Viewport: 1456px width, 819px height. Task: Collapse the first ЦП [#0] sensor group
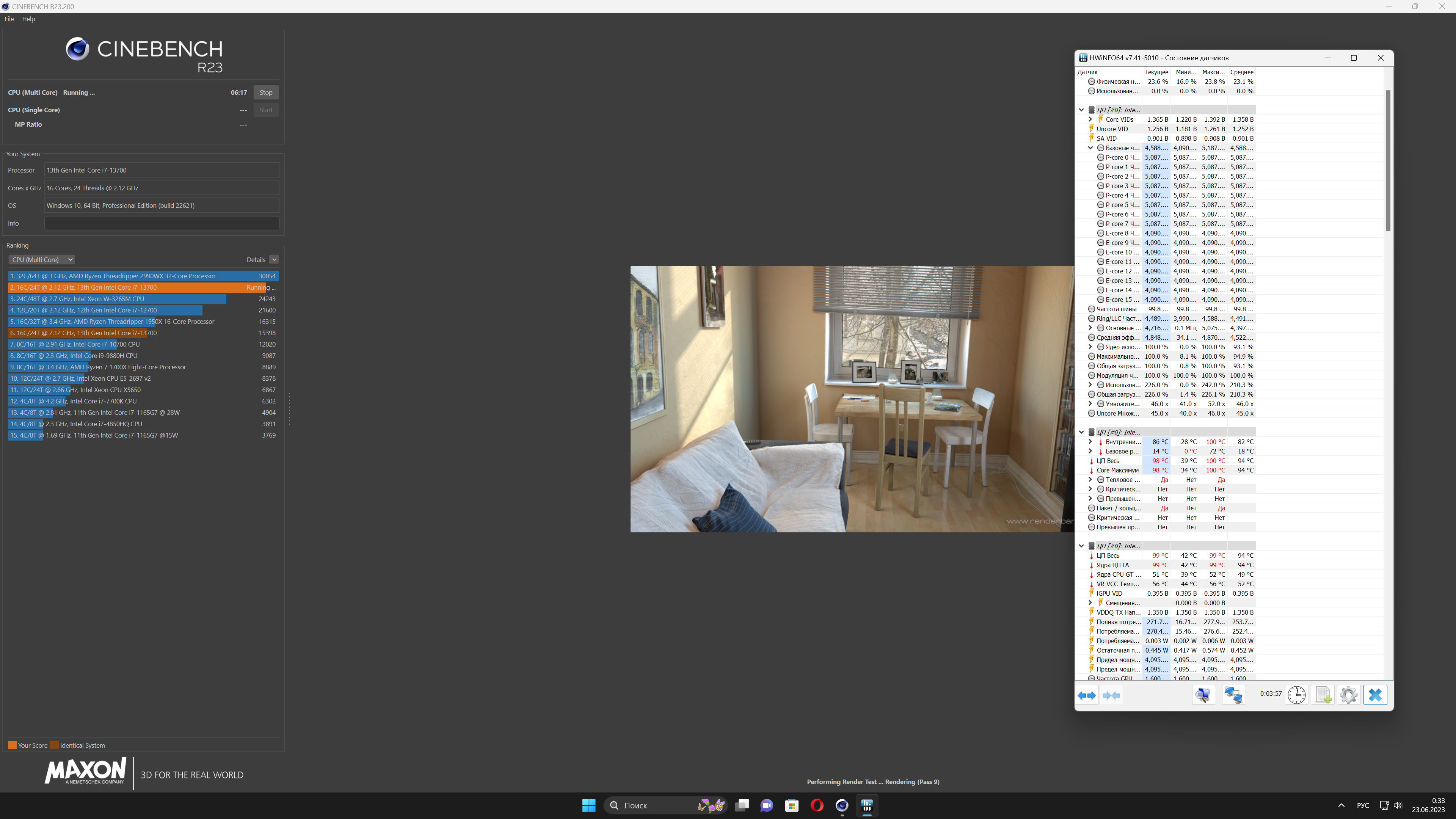1081,110
